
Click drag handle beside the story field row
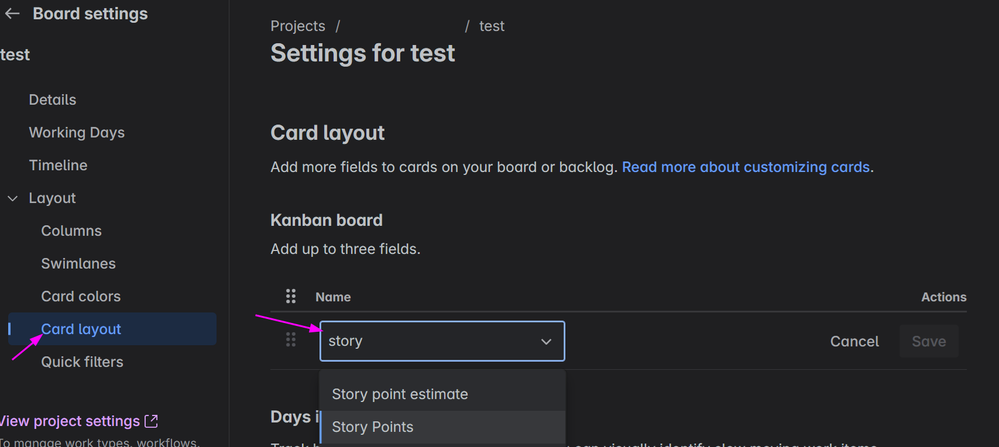click(x=291, y=341)
